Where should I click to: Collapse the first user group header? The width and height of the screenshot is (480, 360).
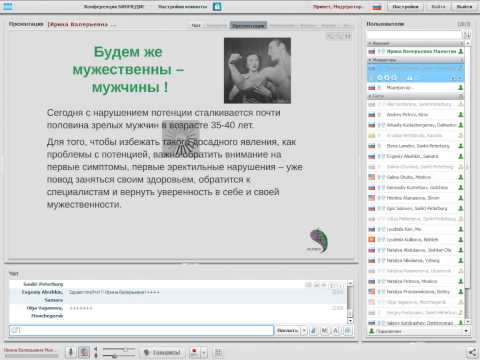pyautogui.click(x=415, y=43)
